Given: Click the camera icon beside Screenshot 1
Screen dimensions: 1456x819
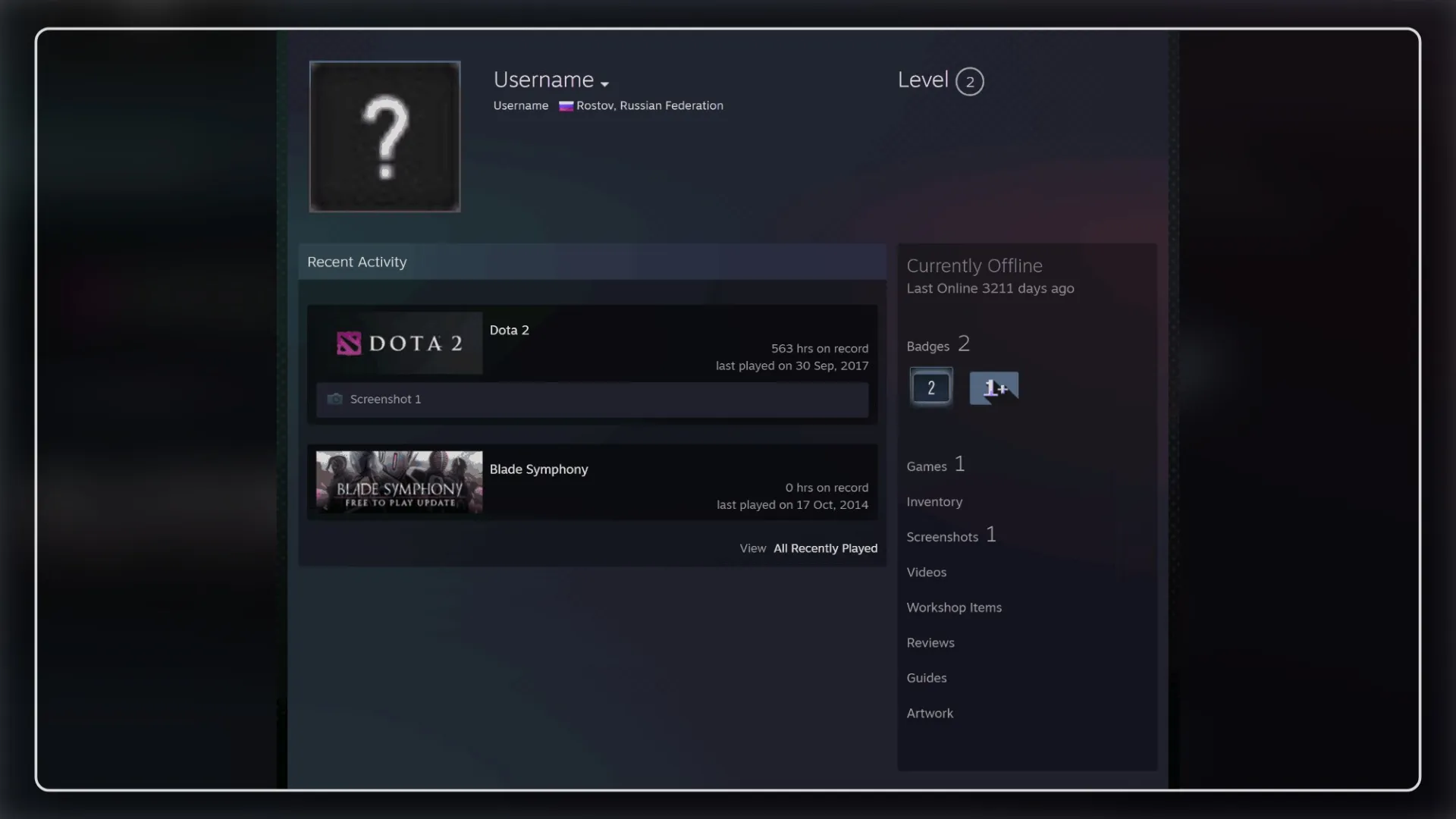Looking at the screenshot, I should point(334,399).
